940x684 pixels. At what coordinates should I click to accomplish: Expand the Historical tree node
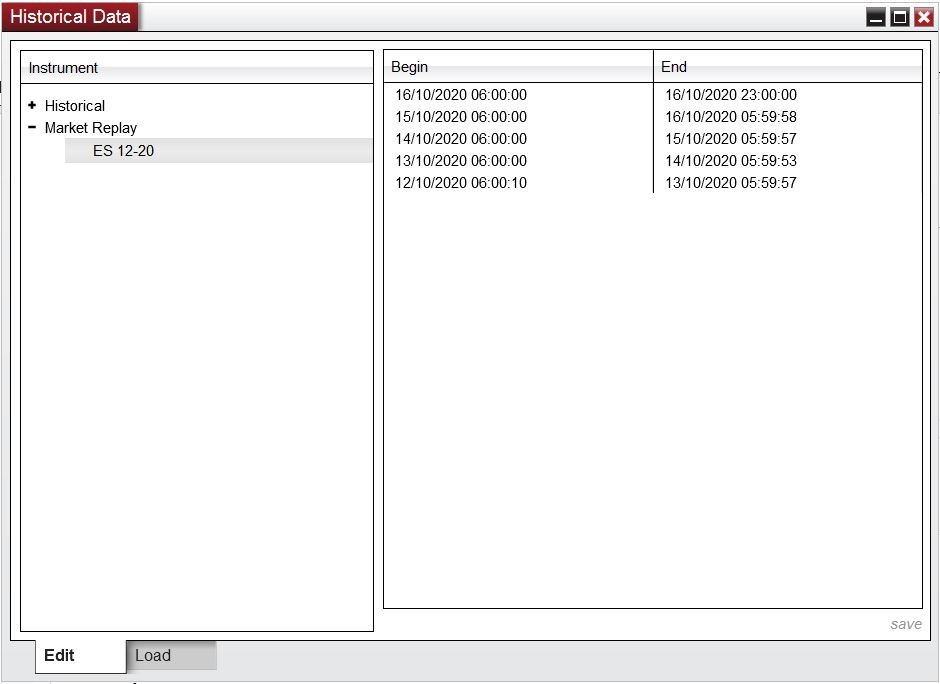32,105
